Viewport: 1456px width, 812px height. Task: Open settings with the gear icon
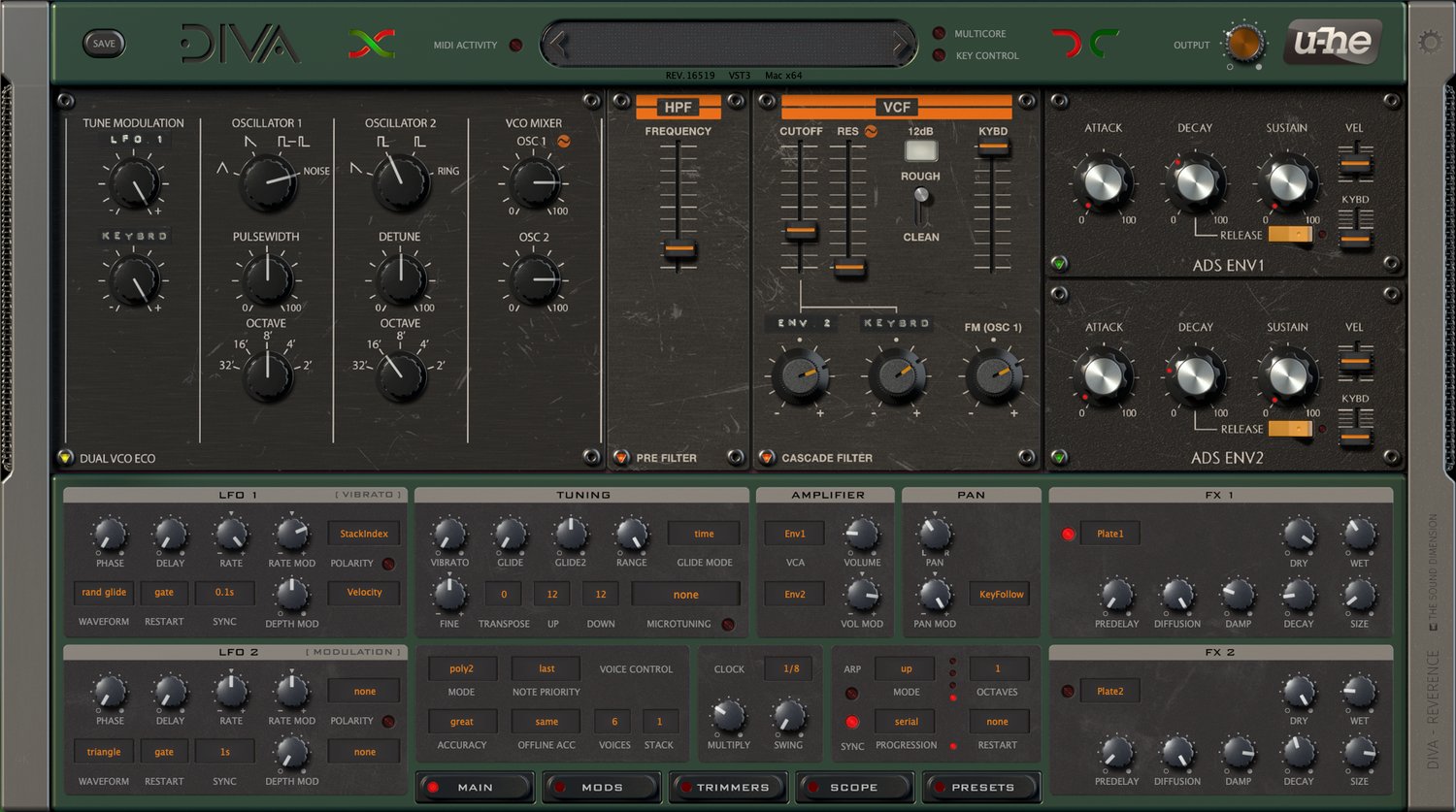point(1429,42)
